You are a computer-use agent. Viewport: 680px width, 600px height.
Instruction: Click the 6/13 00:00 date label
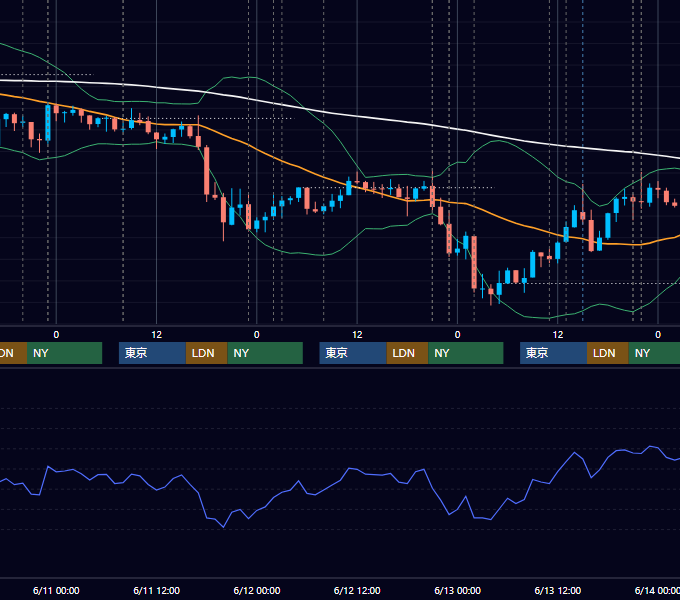click(x=458, y=590)
